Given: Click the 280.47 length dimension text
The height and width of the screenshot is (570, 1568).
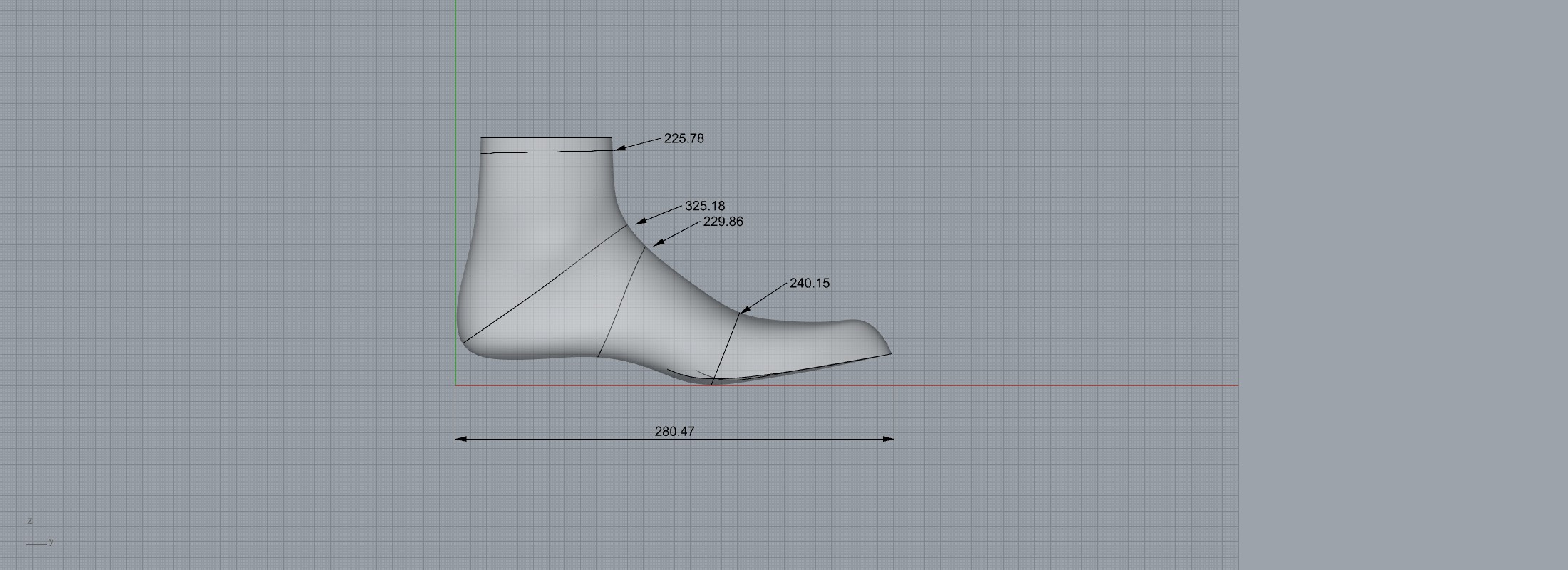Looking at the screenshot, I should [674, 431].
